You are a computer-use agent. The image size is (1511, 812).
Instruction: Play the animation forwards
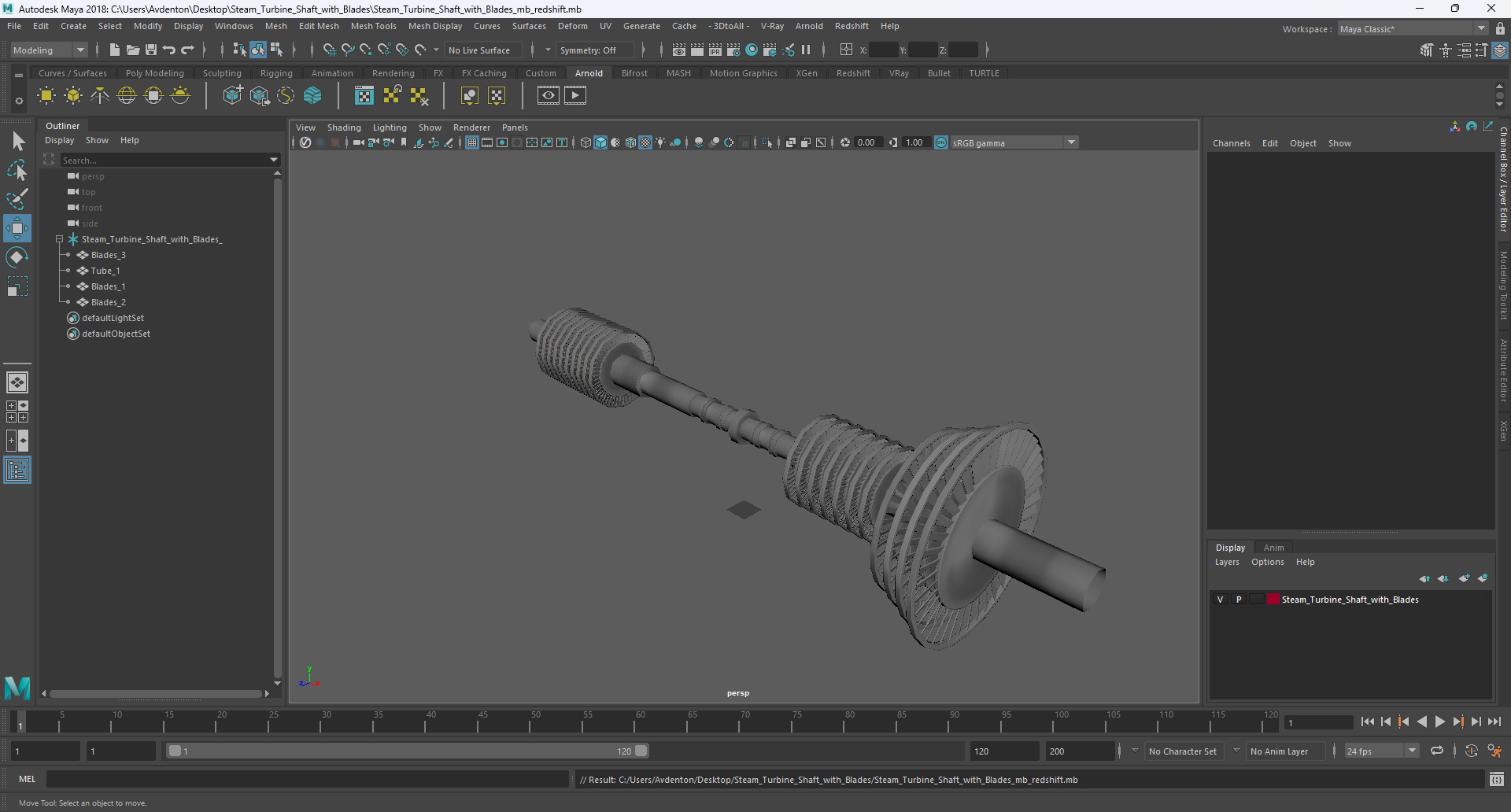(1439, 722)
